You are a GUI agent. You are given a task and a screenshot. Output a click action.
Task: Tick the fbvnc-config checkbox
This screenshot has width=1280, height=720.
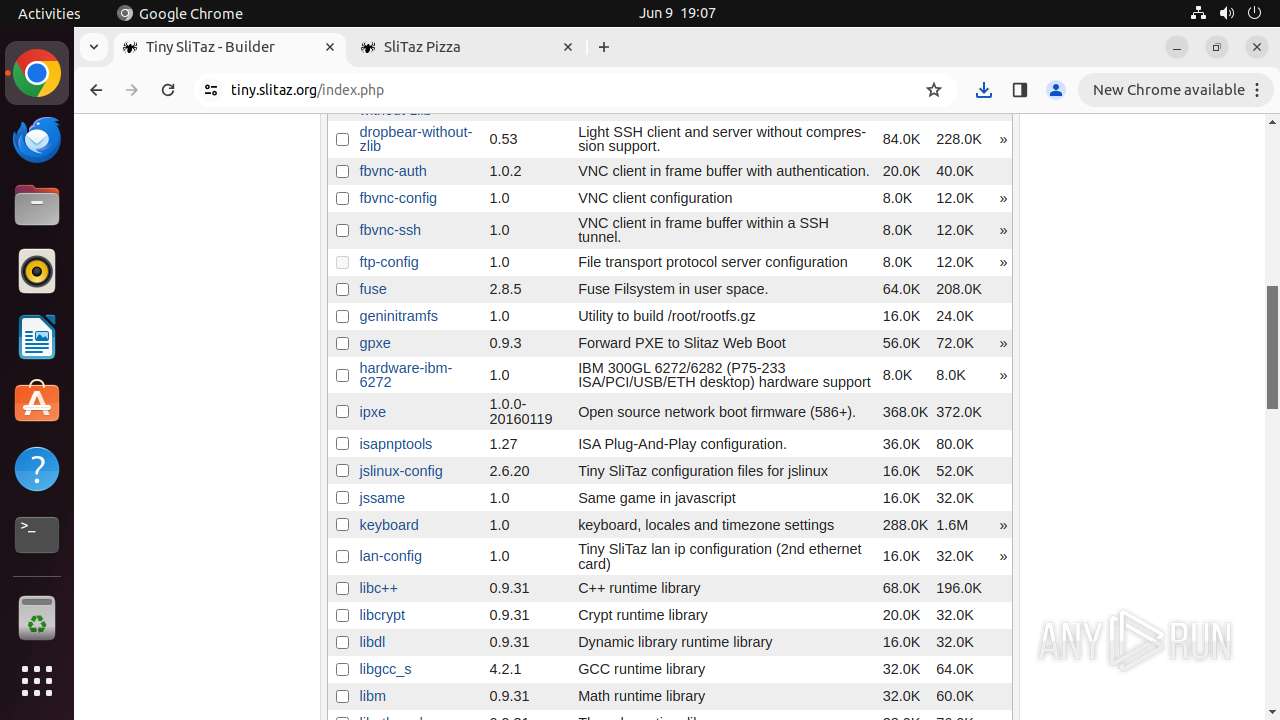coord(342,198)
